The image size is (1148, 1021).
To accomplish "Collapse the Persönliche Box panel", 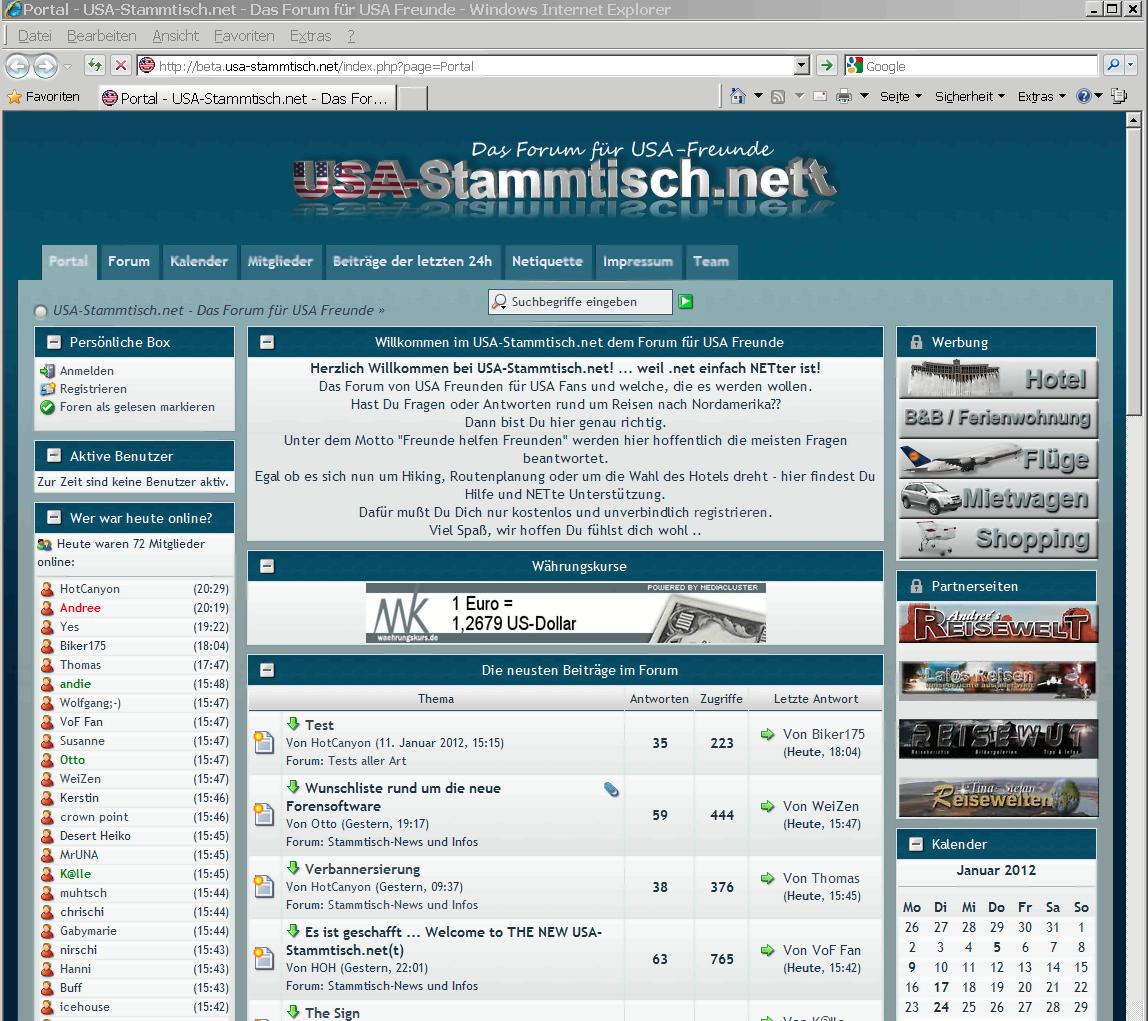I will [x=53, y=342].
